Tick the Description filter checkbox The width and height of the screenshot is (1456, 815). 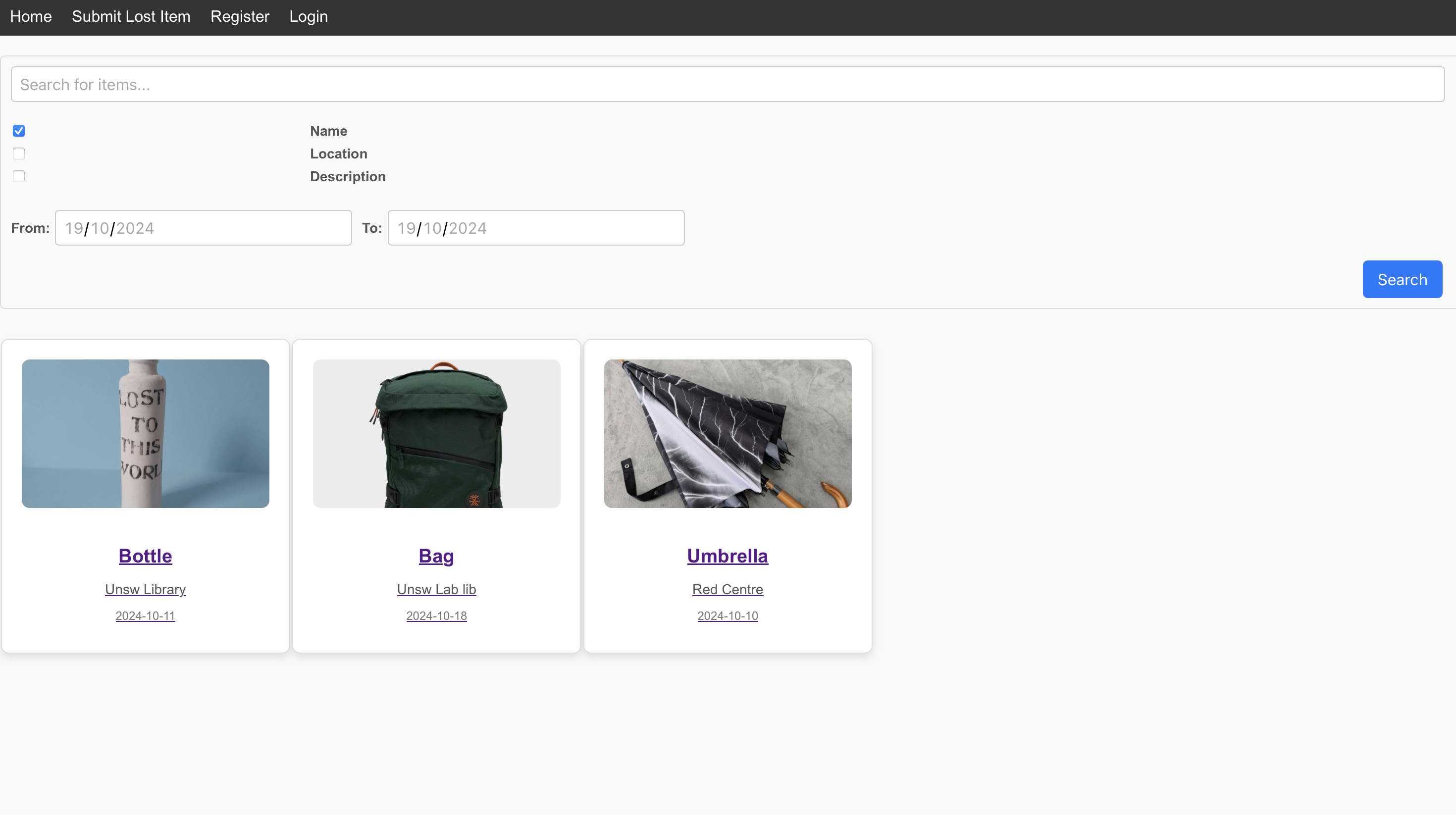click(19, 176)
